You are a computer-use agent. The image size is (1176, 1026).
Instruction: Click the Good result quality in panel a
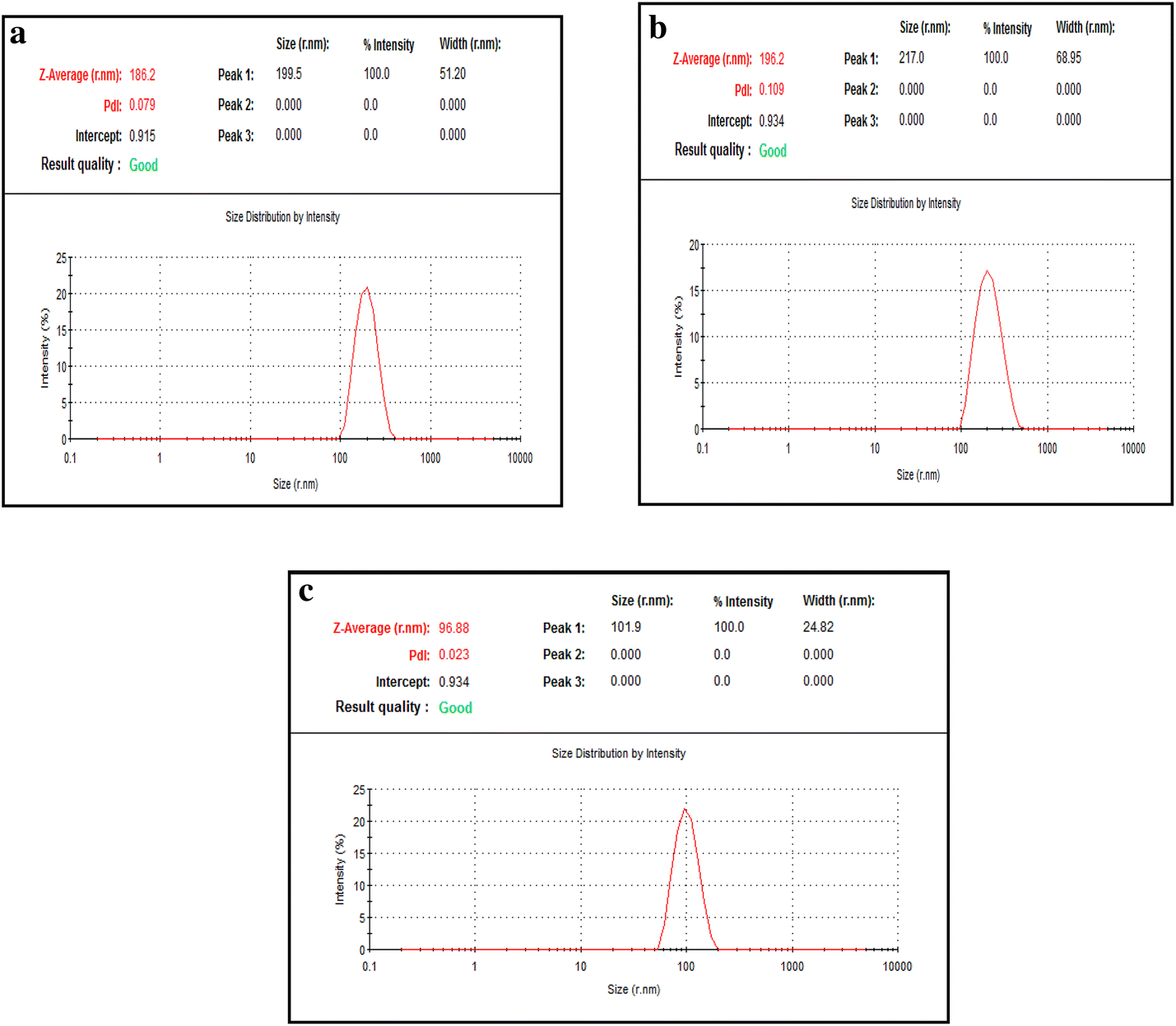coord(144,165)
